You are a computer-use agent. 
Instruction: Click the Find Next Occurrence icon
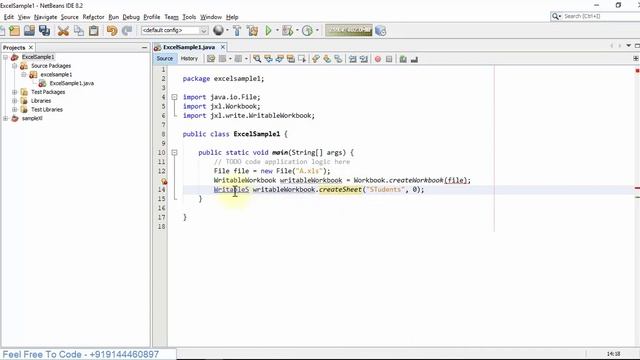coord(280,59)
